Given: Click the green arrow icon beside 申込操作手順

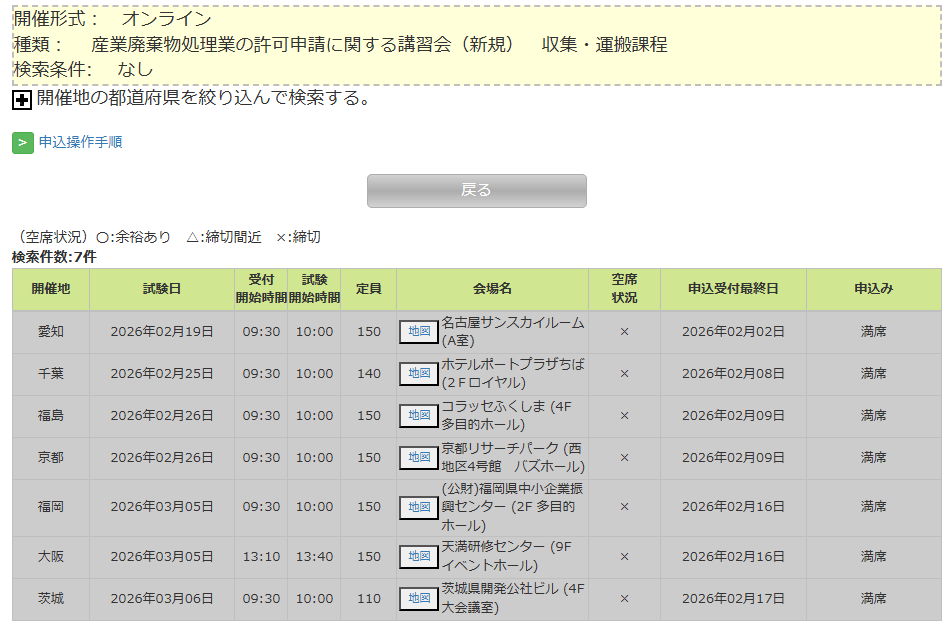Looking at the screenshot, I should pos(23,143).
